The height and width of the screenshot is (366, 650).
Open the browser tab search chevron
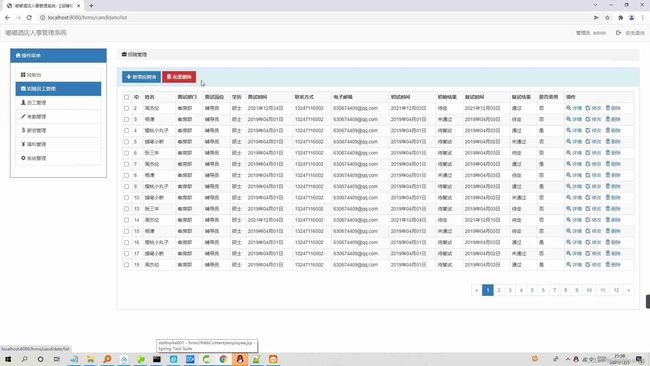pyautogui.click(x=595, y=5)
